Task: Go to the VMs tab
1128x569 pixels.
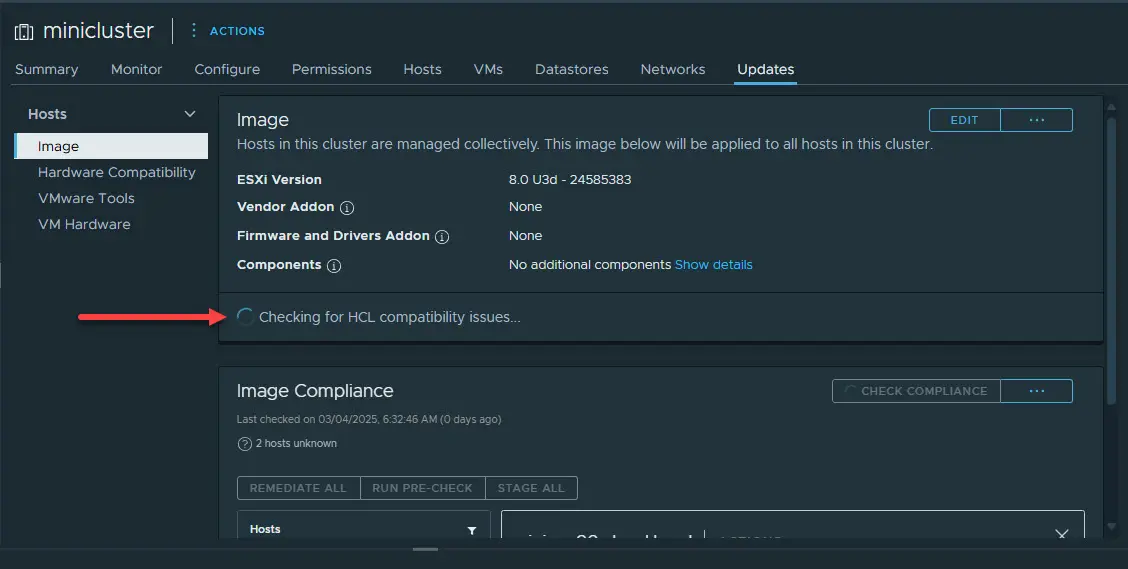Action: point(488,69)
